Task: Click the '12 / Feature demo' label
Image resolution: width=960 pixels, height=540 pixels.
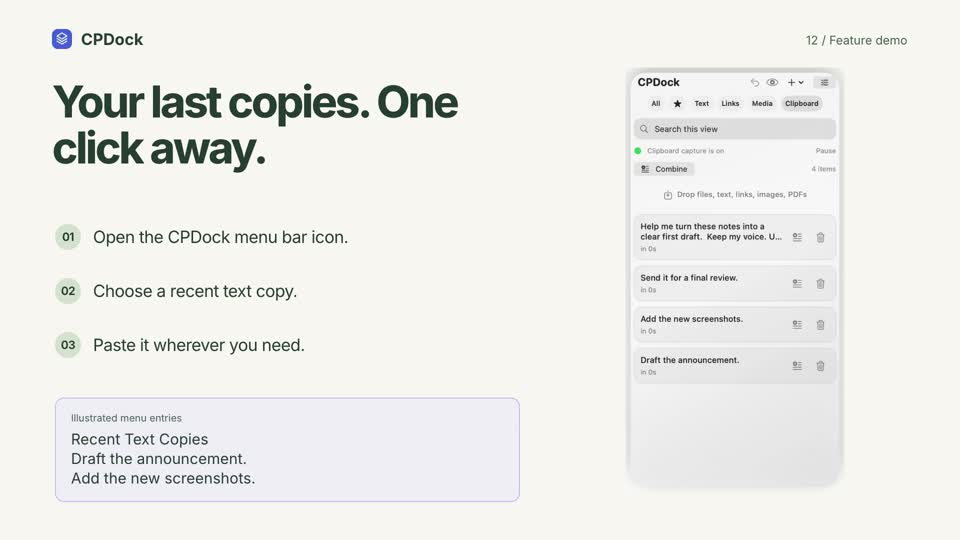Action: point(856,40)
